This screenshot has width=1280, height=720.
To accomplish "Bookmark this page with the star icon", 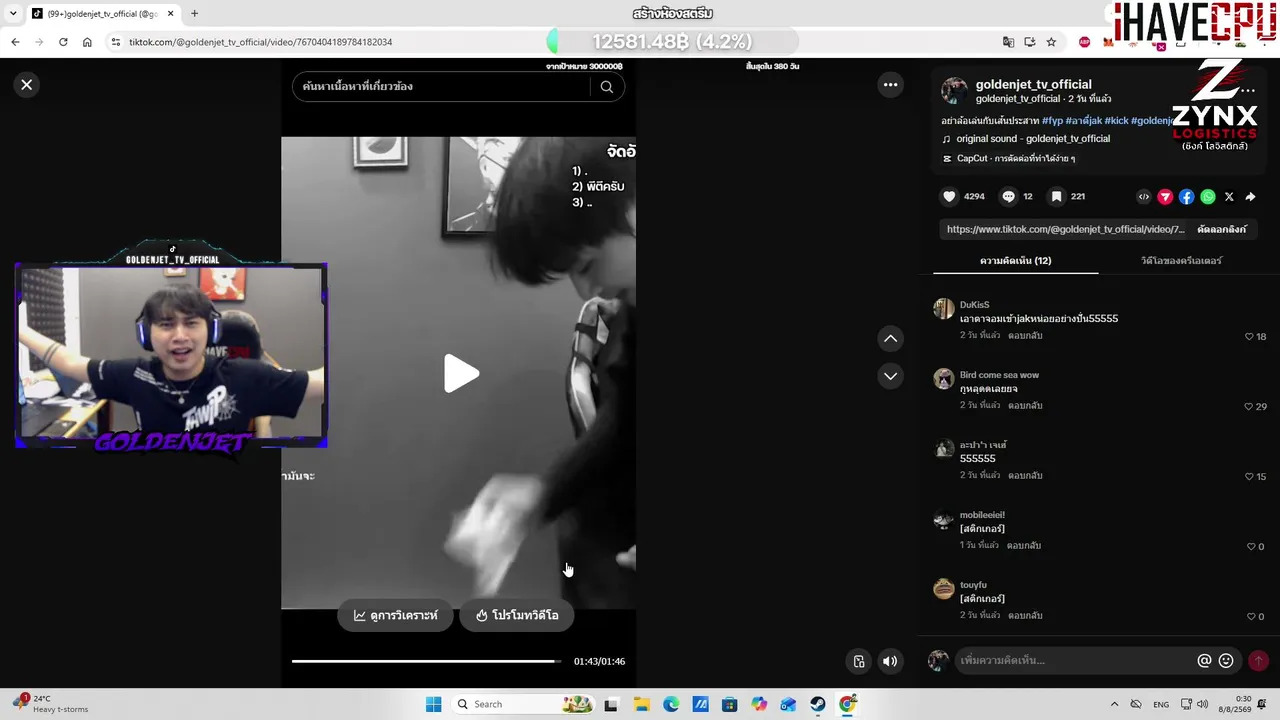I will [1051, 42].
